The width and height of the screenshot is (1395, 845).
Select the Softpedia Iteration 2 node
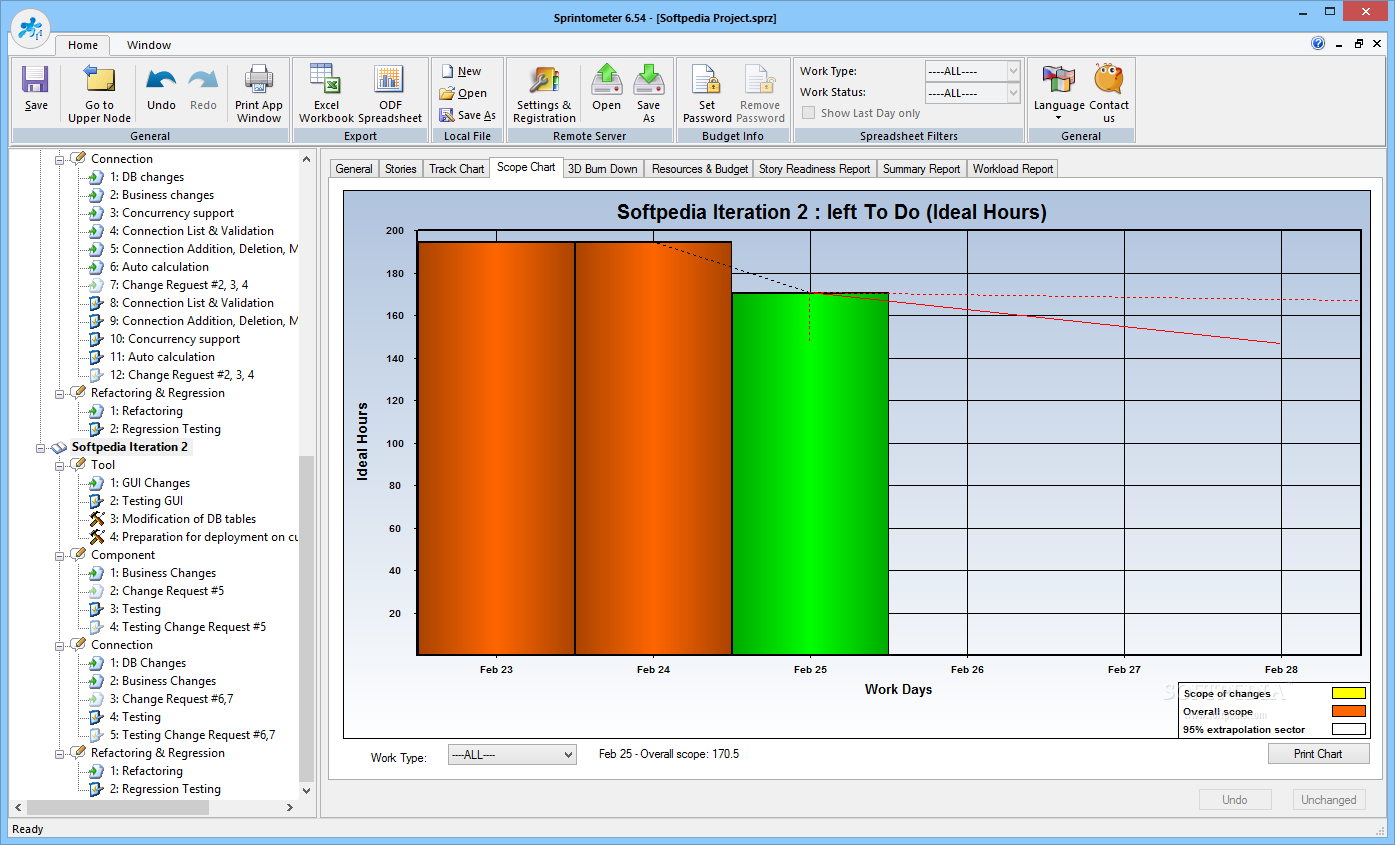(129, 447)
